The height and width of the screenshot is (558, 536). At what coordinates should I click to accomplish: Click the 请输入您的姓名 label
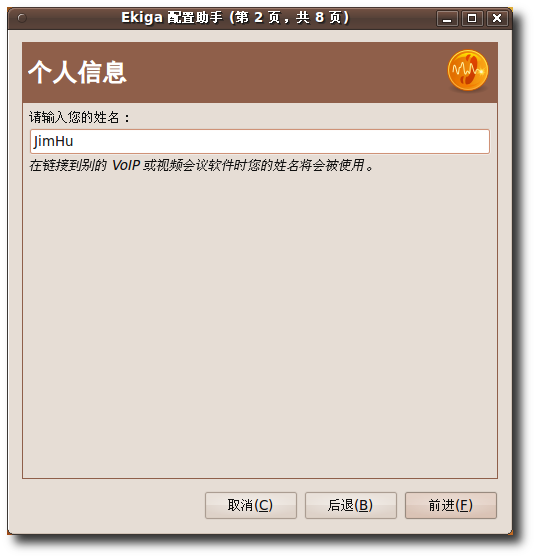[x=80, y=117]
